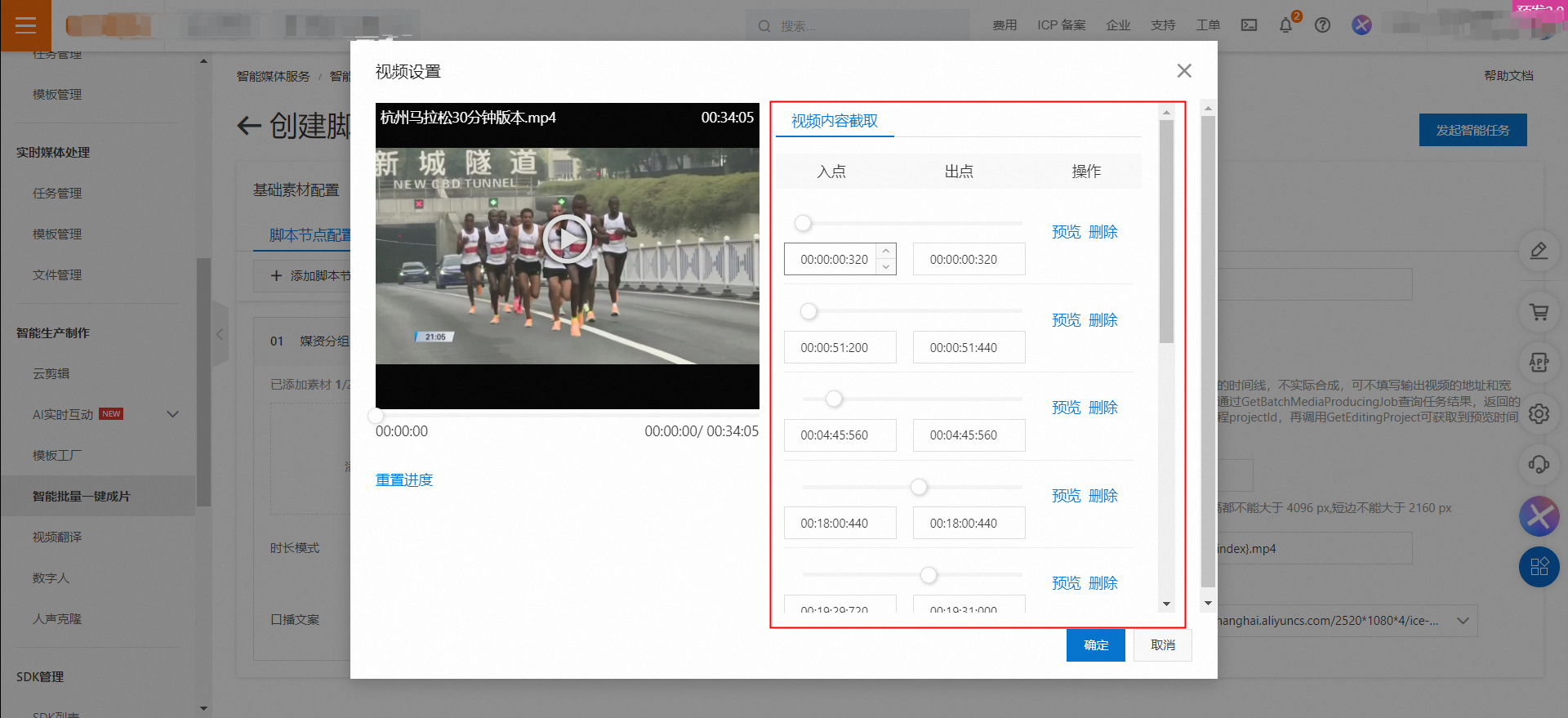Open the 帮助文档 link
The width and height of the screenshot is (1568, 718).
coord(1508,76)
